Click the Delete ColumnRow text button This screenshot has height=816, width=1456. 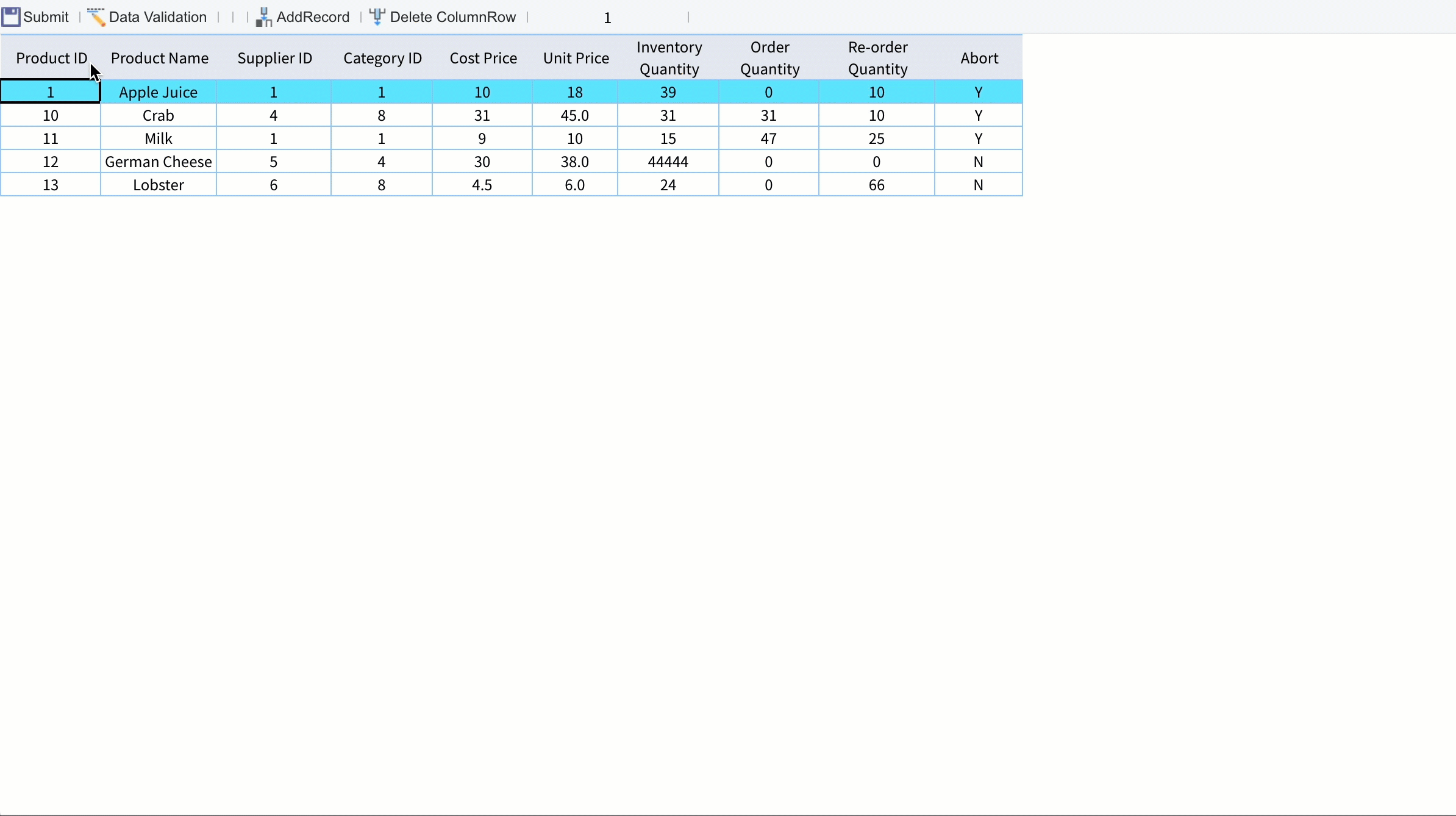coord(453,17)
